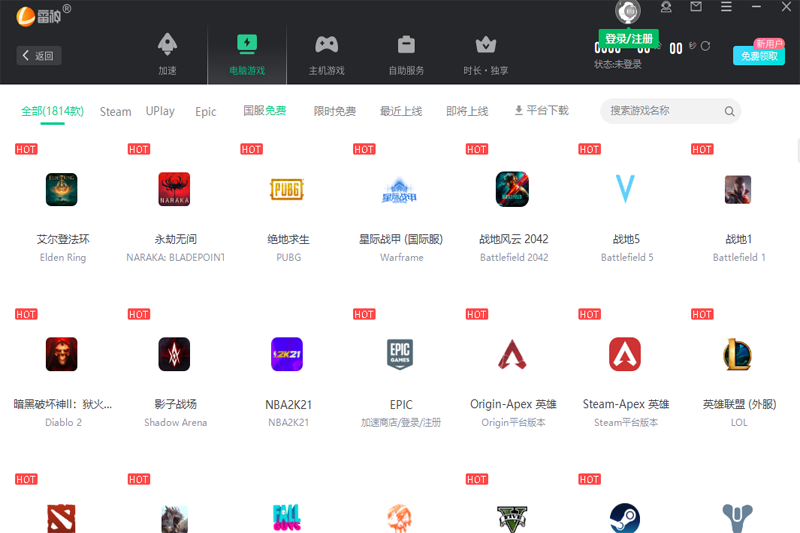
Task: Open the 时长·独享 crown tab
Action: (486, 54)
